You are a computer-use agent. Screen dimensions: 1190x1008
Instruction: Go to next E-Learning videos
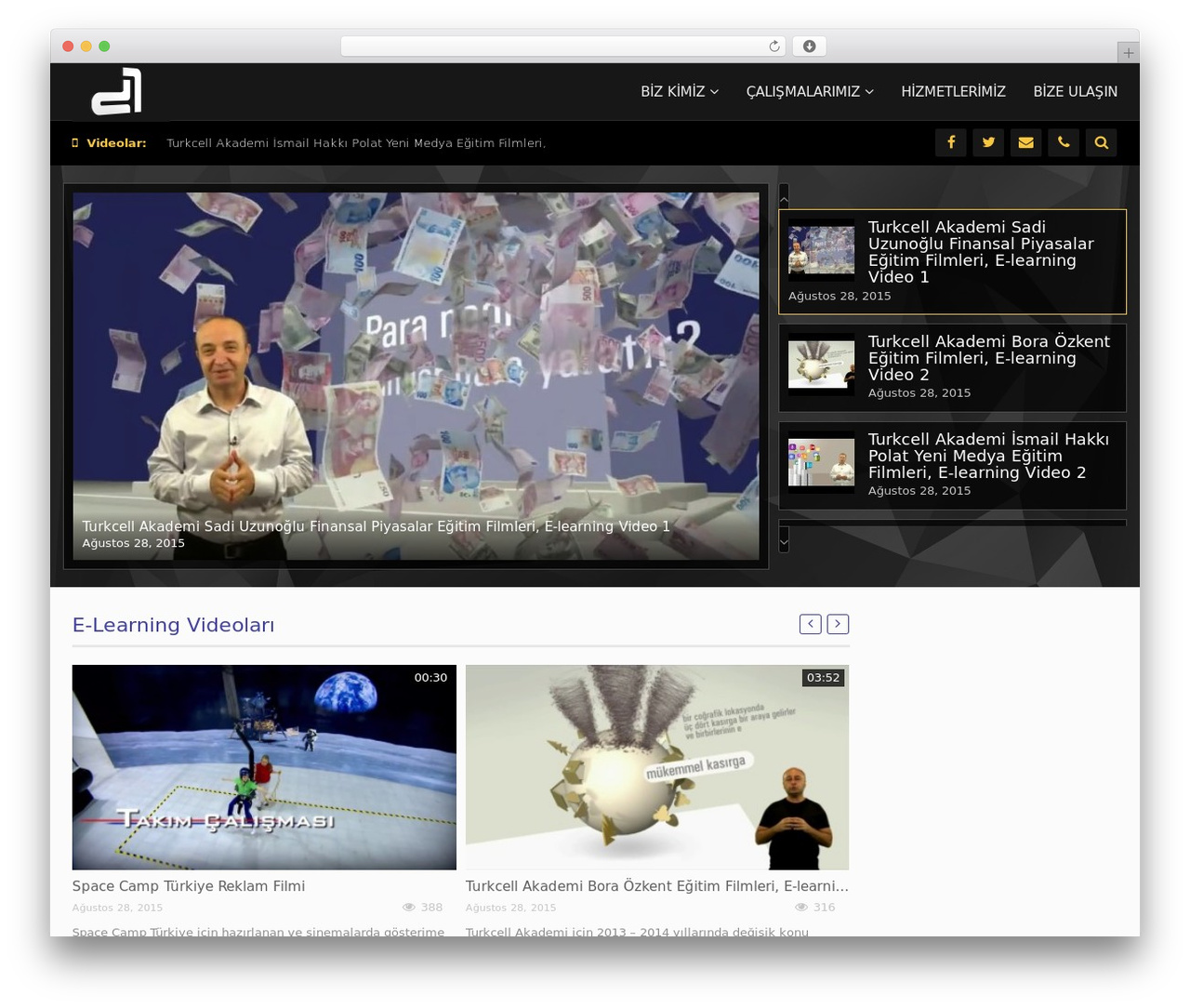(x=838, y=624)
